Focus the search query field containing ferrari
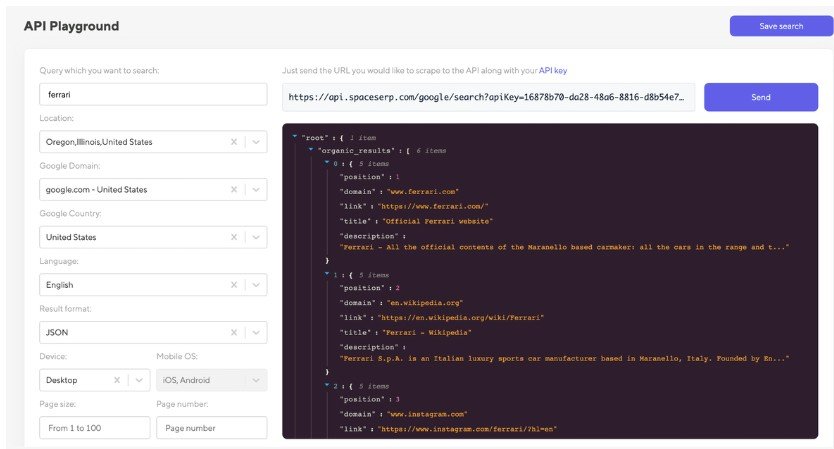Image resolution: width=834 pixels, height=449 pixels. click(153, 94)
